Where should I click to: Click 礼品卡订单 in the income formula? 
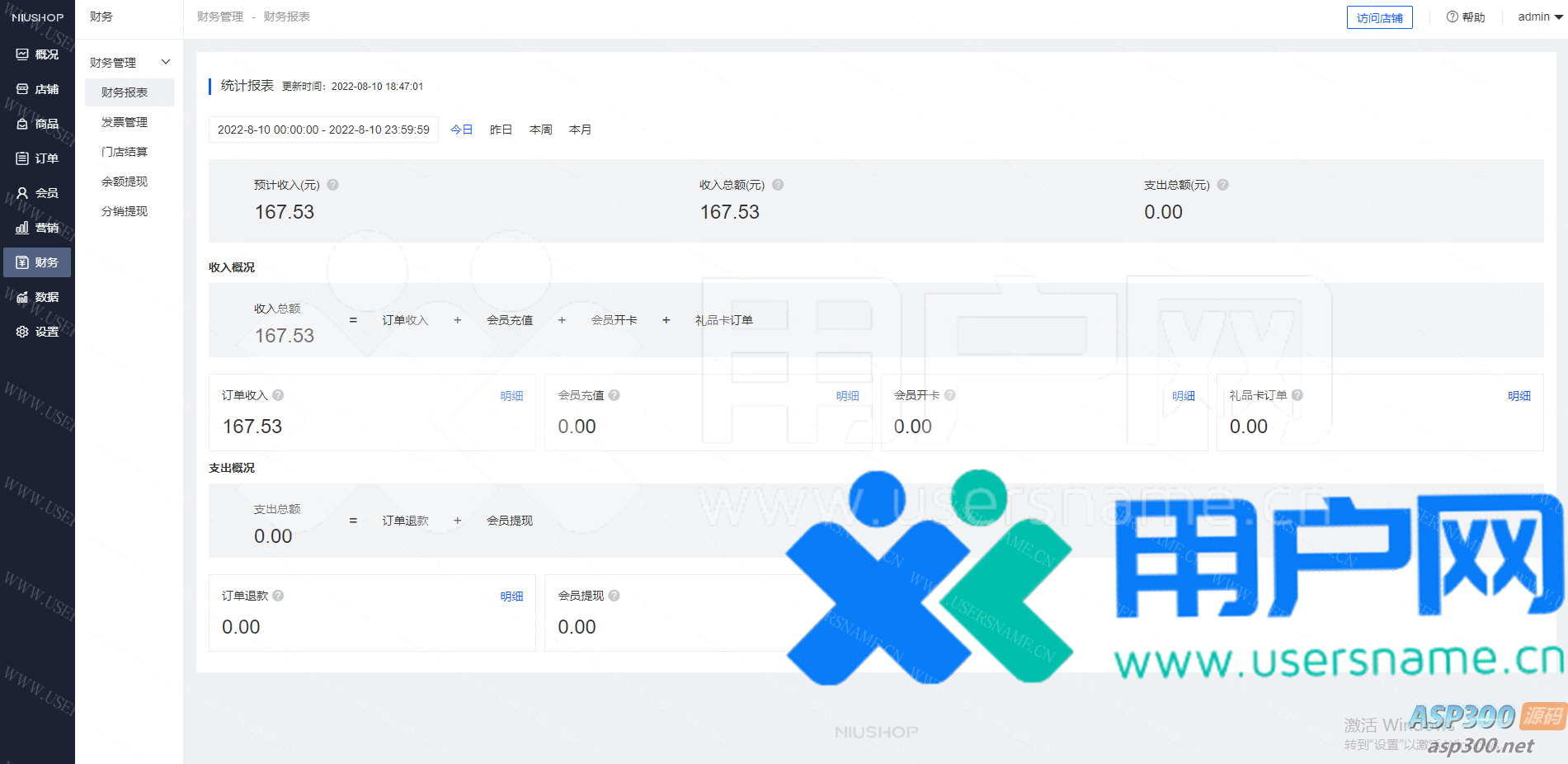click(723, 320)
